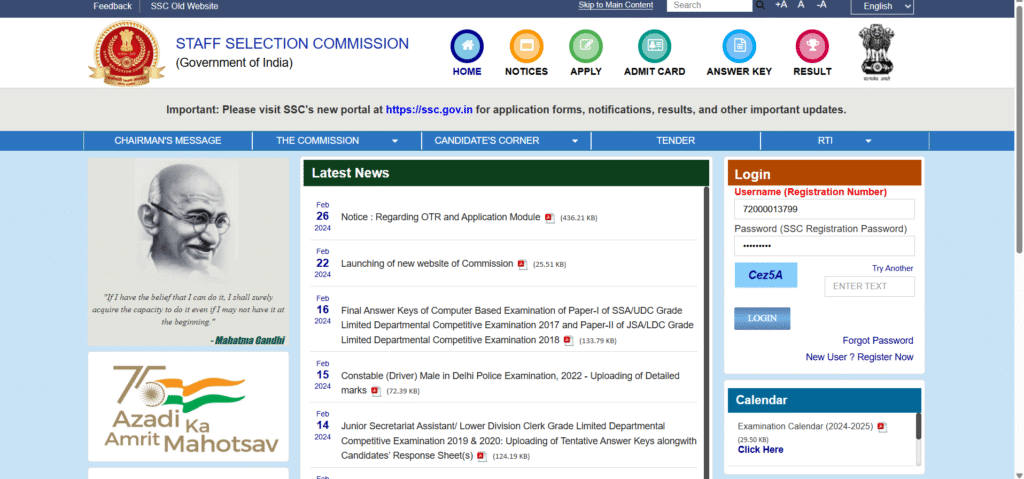The image size is (1024, 479).
Task: Click Calendar Click Here link
Action: coord(760,450)
